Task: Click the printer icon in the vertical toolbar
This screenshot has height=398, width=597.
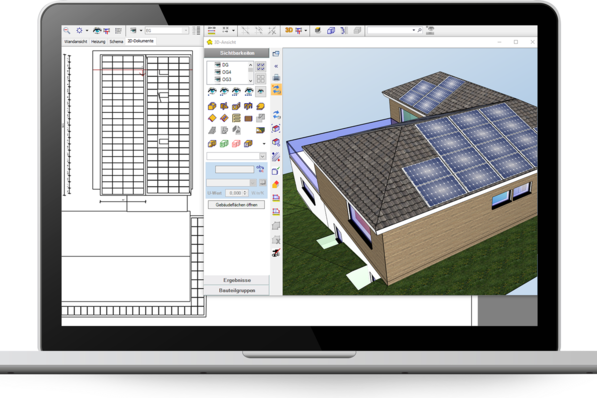Action: [x=276, y=78]
